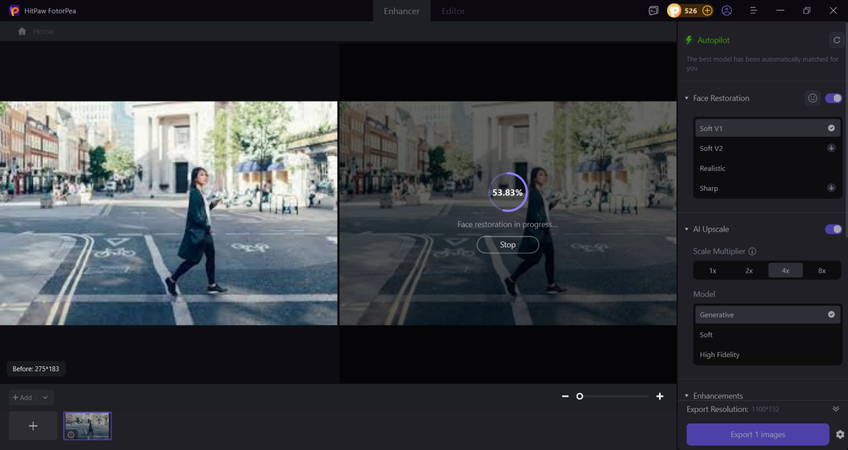This screenshot has width=848, height=450.
Task: Add more credits with the plus coin icon
Action: tap(707, 10)
